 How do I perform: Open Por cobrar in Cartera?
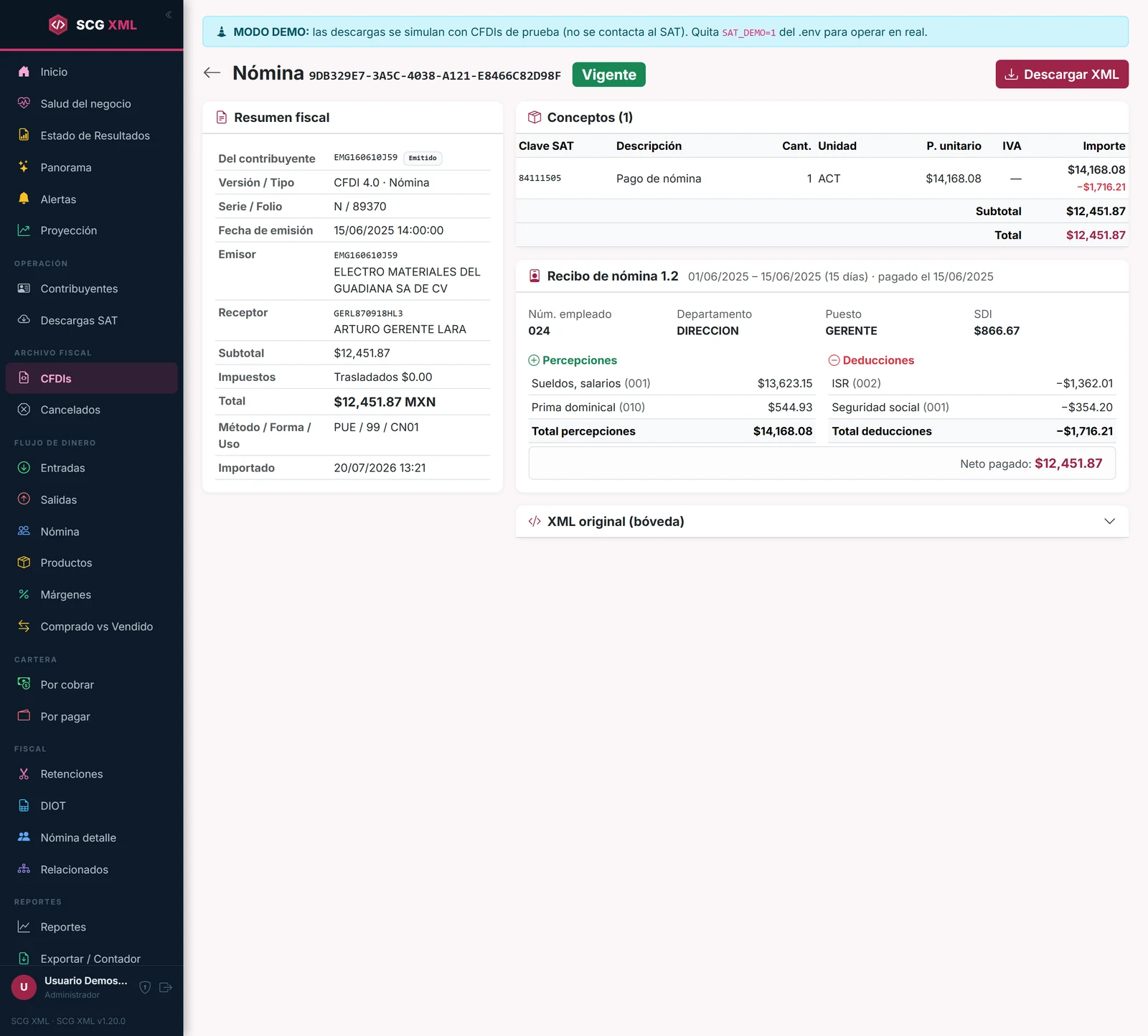pyautogui.click(x=92, y=684)
